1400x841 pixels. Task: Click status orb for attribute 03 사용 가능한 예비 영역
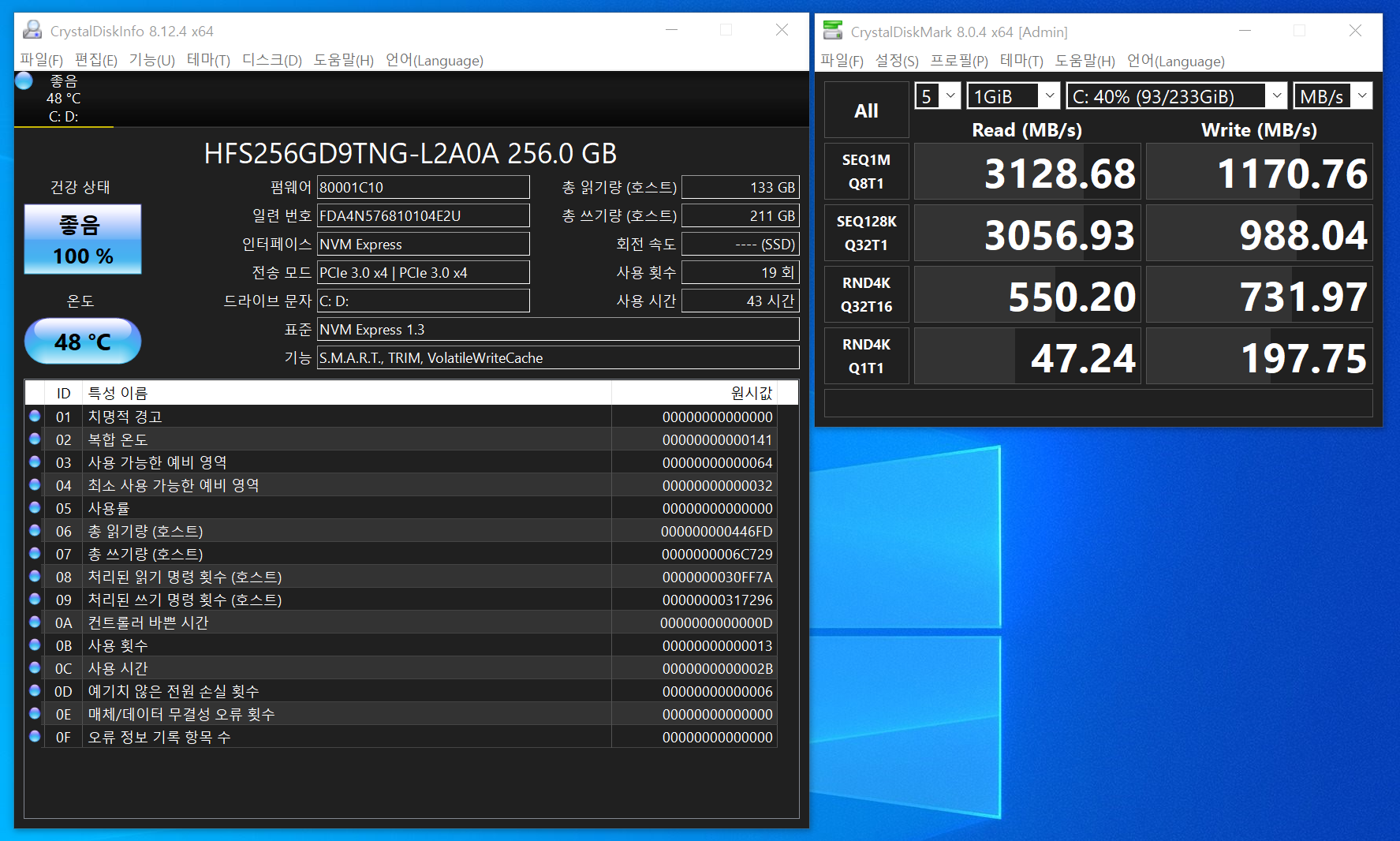tap(35, 462)
